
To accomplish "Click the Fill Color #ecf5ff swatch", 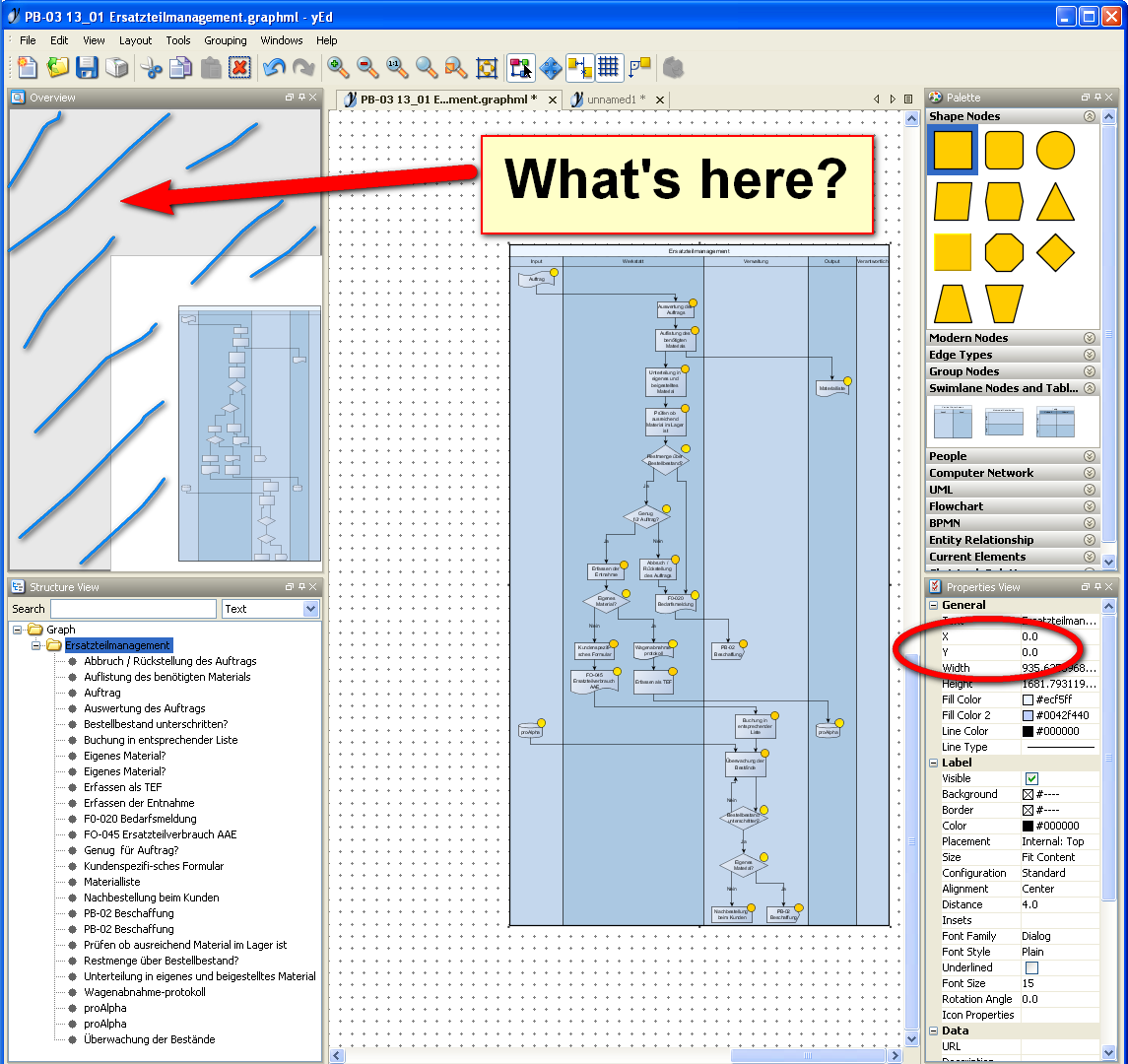I will pos(1028,699).
